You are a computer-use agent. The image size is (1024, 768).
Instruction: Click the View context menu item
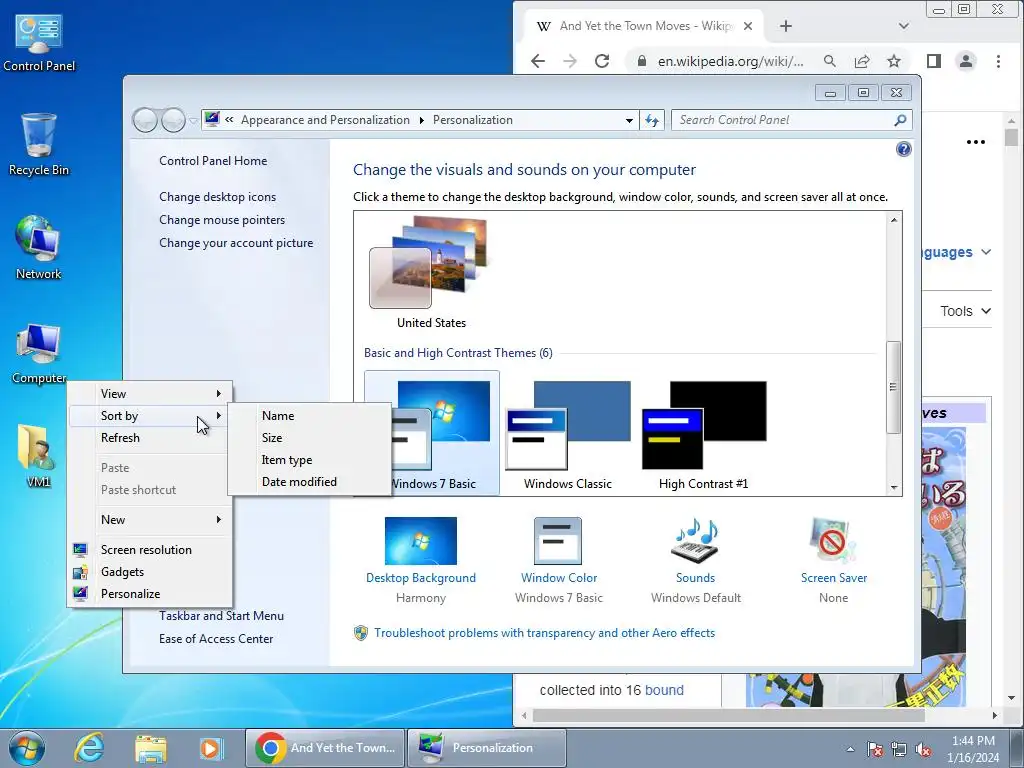(150, 394)
